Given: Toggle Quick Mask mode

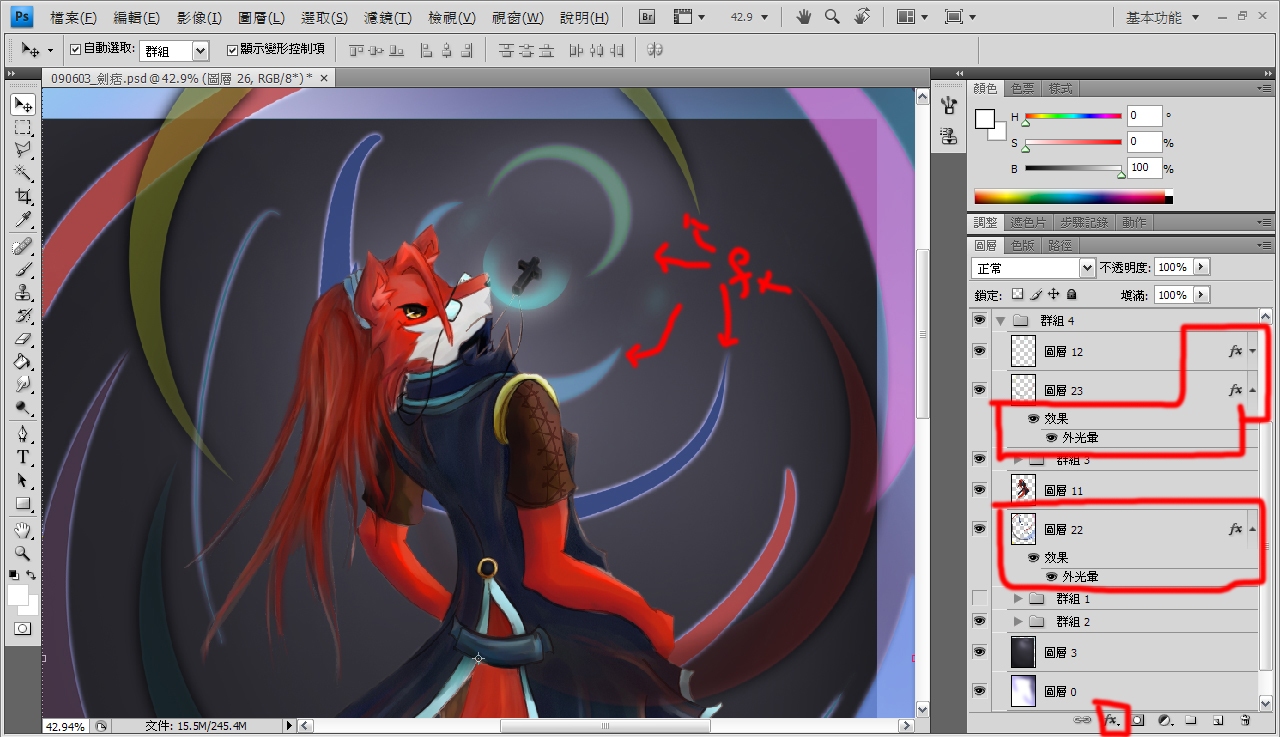Looking at the screenshot, I should click(23, 629).
